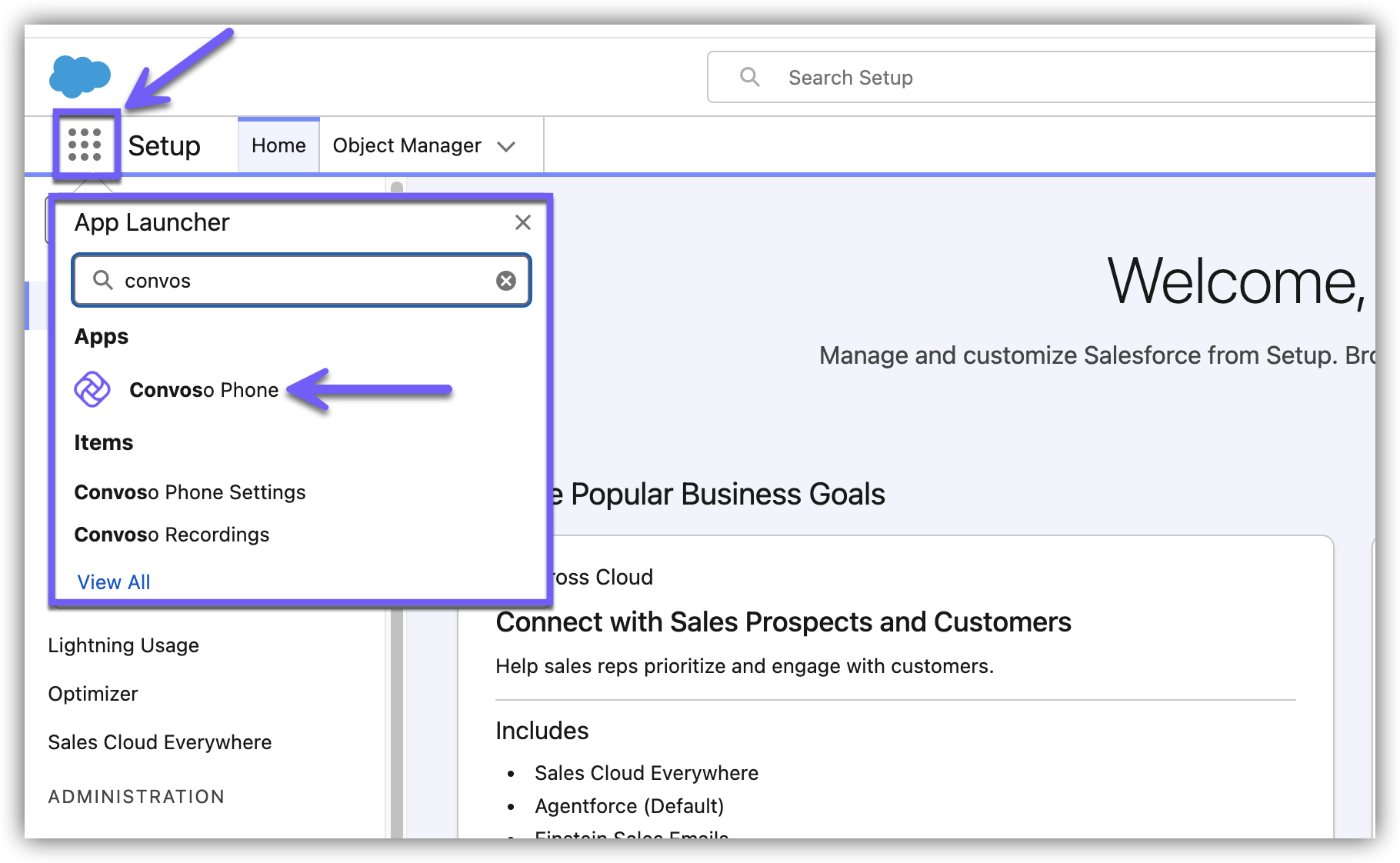Select Lightning Usage in sidebar
The height and width of the screenshot is (863, 1400).
(x=123, y=645)
